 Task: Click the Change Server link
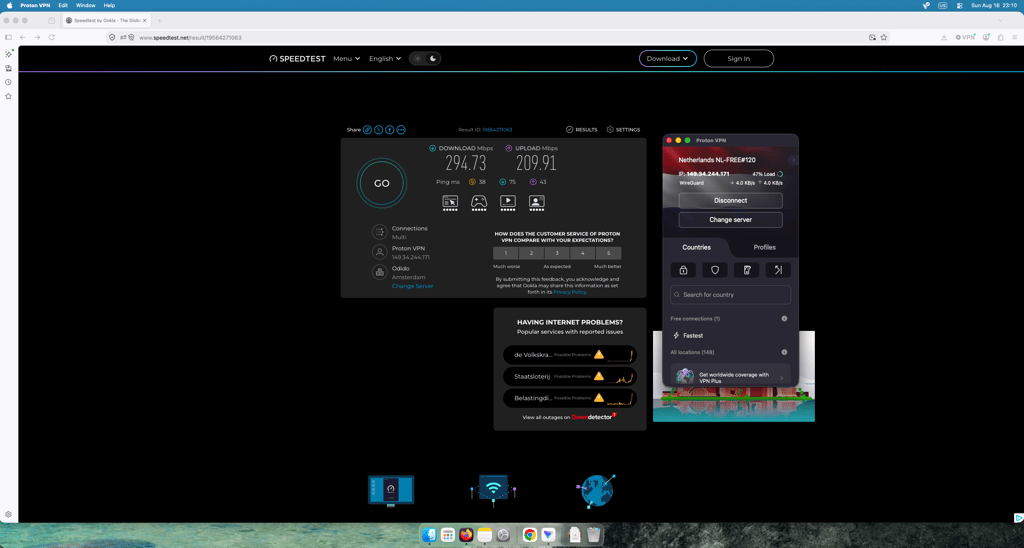pos(412,286)
